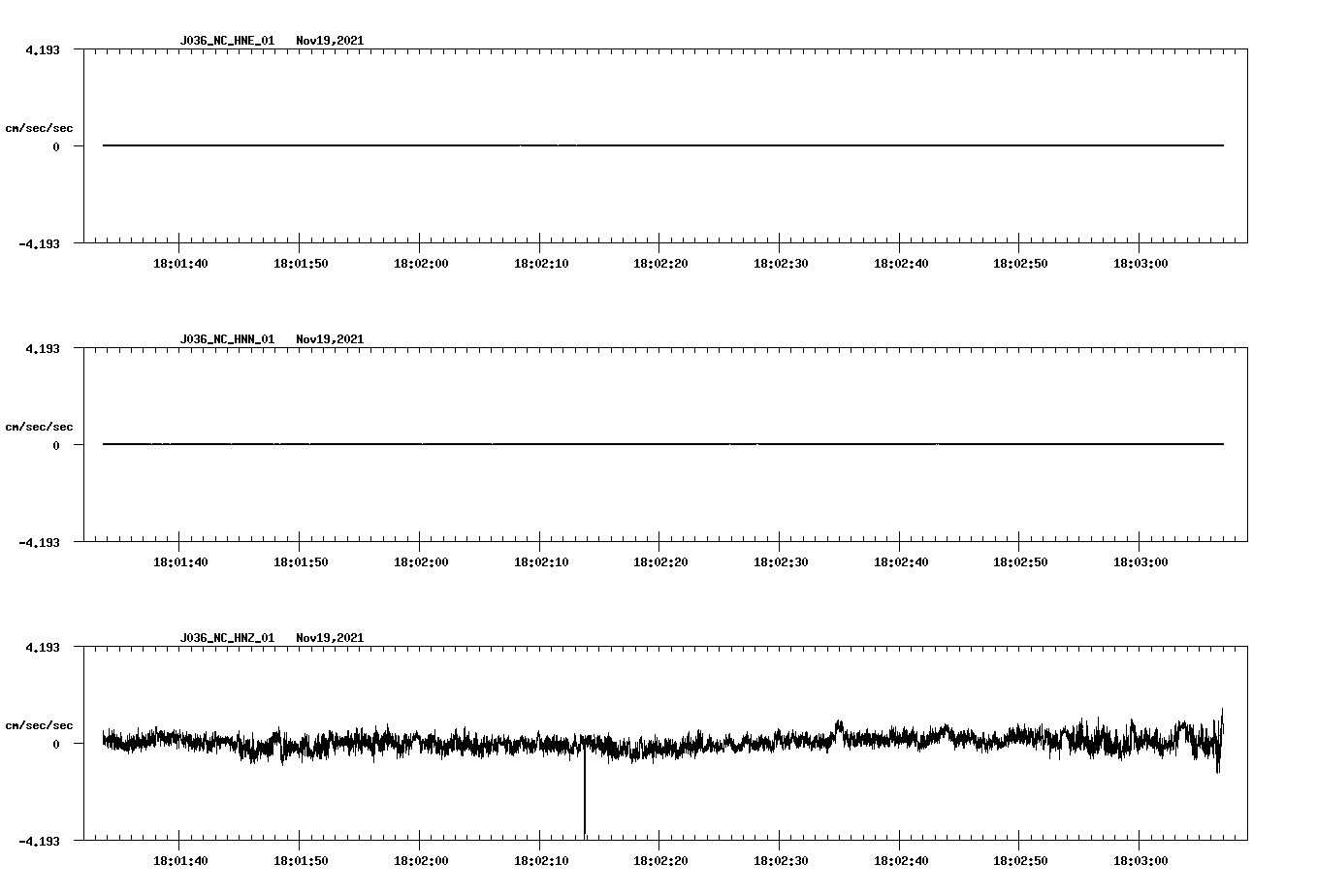
Task: Click the top 4.193 value on the HNN plot
Action: pyautogui.click(x=42, y=348)
